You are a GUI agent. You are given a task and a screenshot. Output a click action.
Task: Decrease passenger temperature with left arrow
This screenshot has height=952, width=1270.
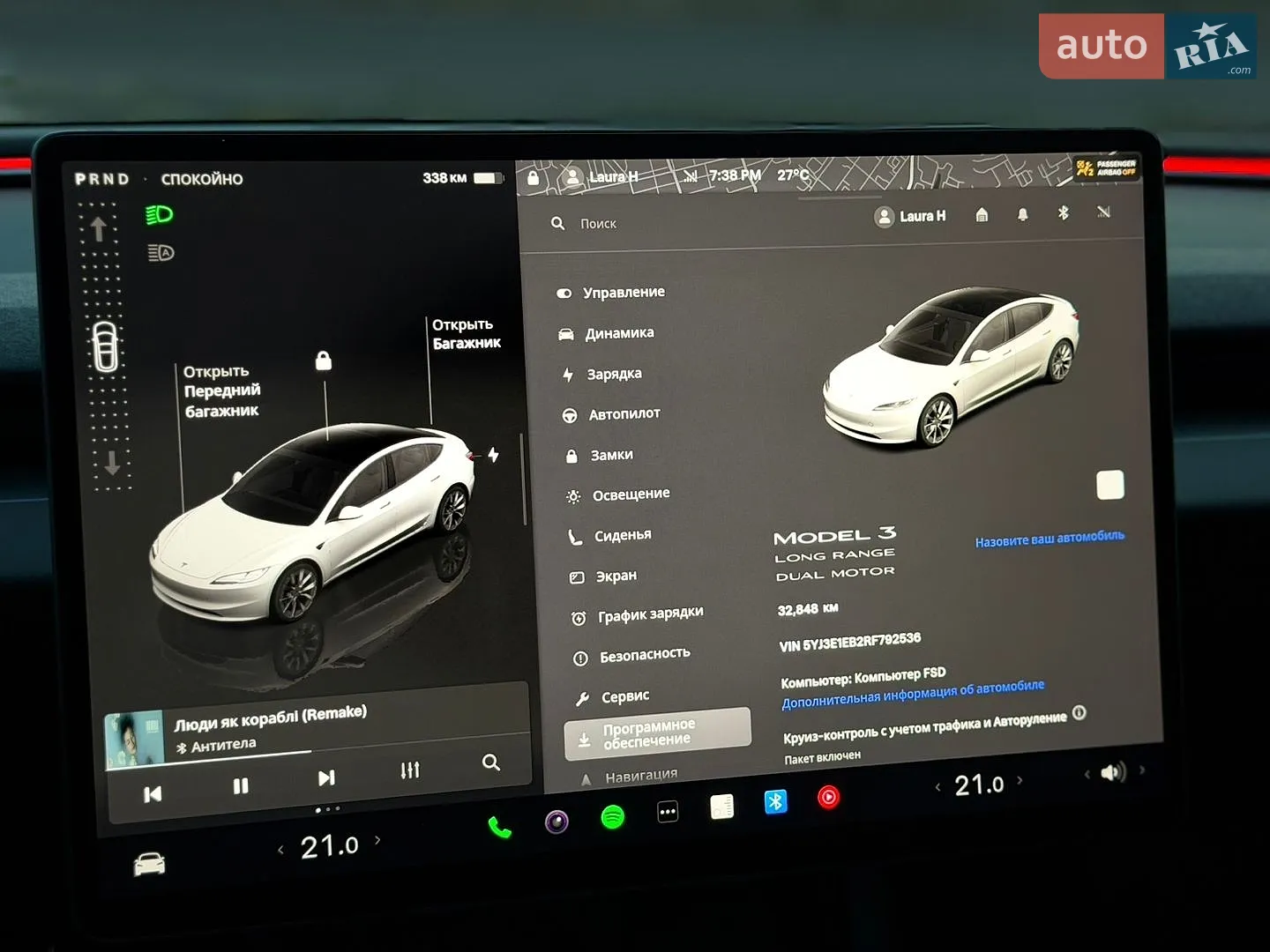pyautogui.click(x=938, y=787)
